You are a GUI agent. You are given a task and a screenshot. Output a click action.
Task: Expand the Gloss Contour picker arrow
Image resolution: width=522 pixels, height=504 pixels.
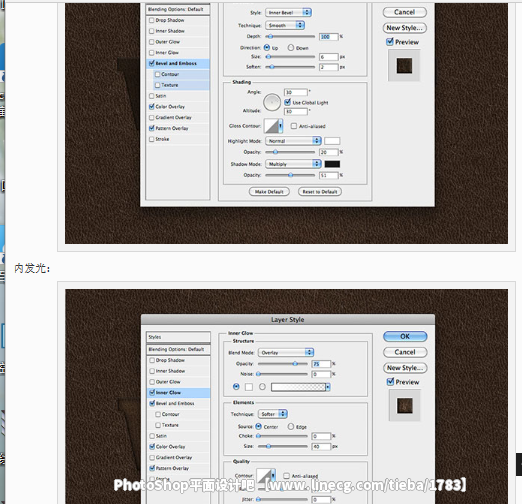[x=281, y=126]
